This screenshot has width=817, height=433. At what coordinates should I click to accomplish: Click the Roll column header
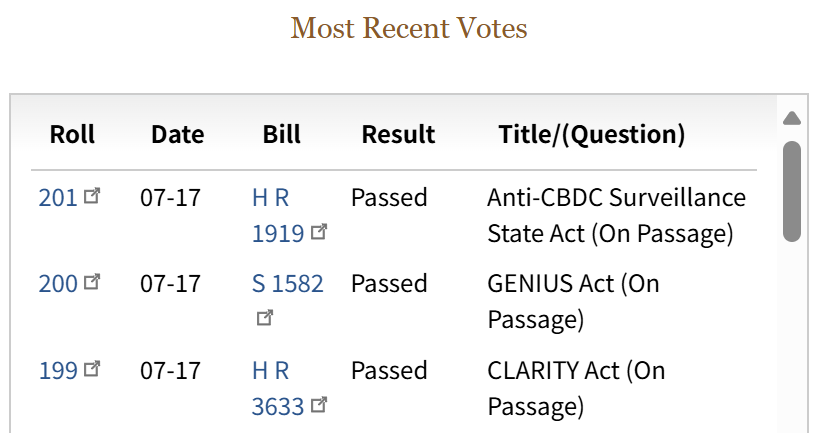tap(72, 134)
